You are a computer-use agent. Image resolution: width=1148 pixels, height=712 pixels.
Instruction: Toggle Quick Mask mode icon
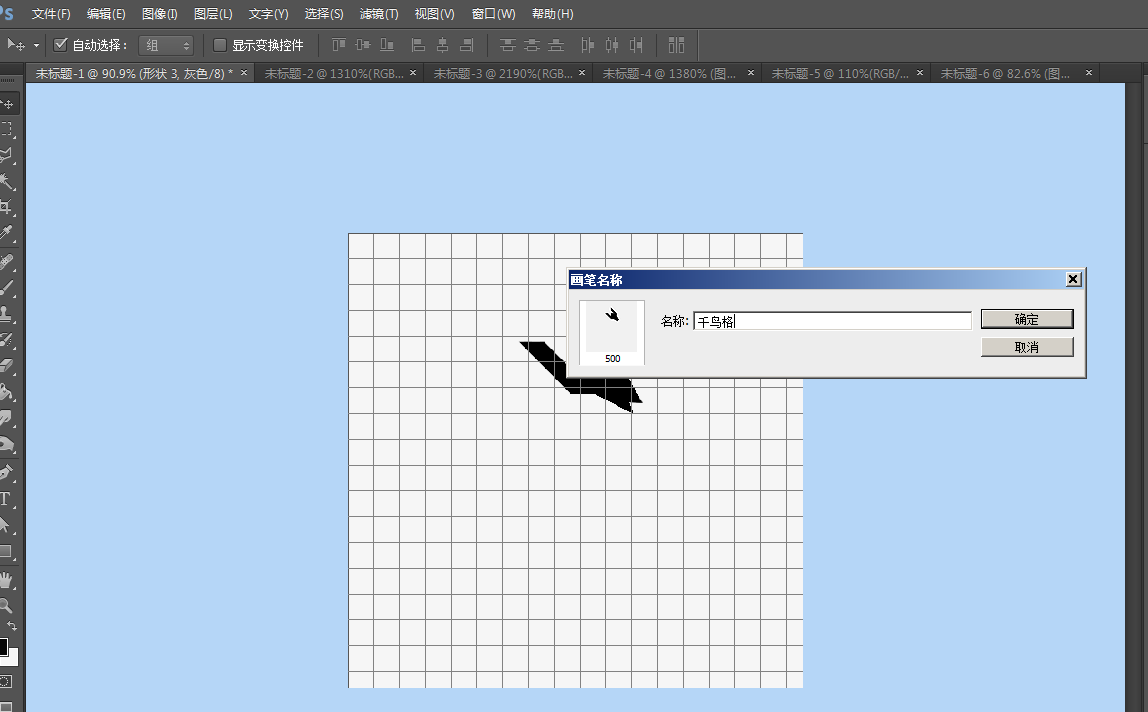coord(6,681)
